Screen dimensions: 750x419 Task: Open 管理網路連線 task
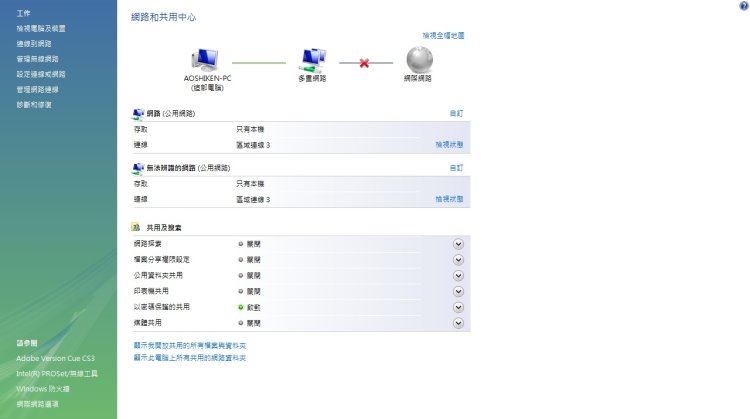[x=37, y=89]
